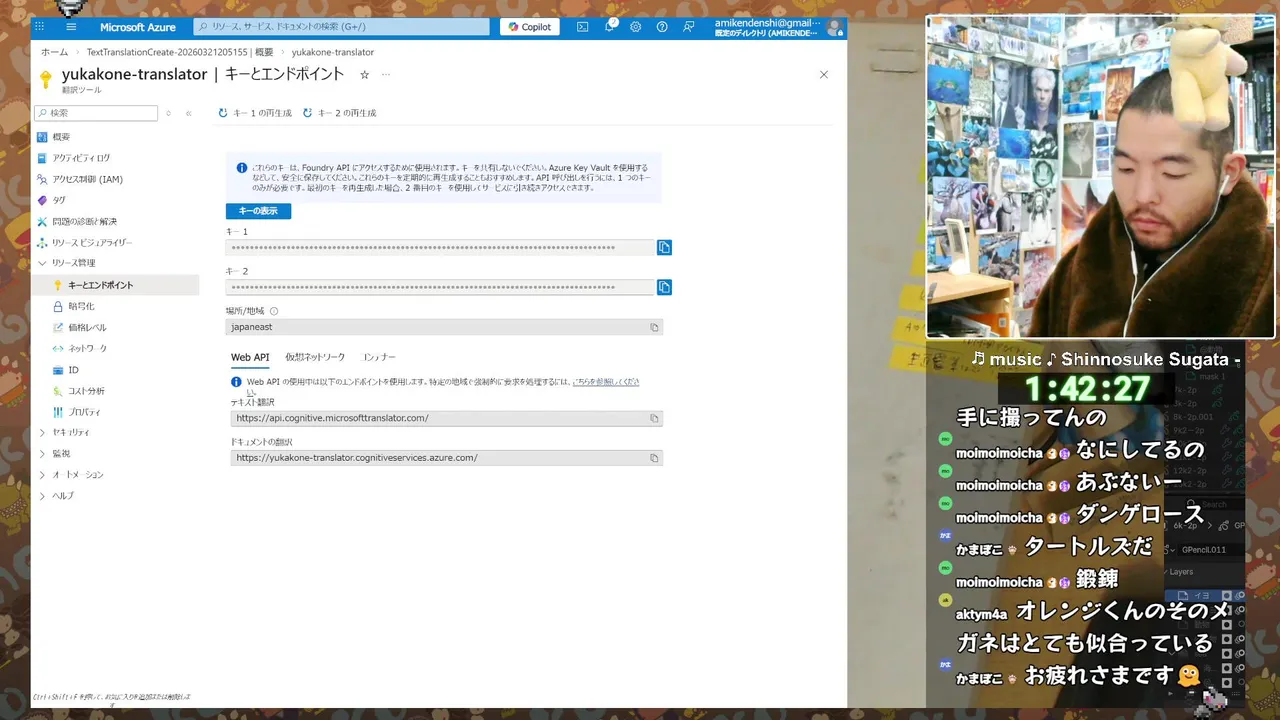The image size is (1280, 720).
Task: Launch Cloud Shell from the Azure header
Action: tap(582, 27)
